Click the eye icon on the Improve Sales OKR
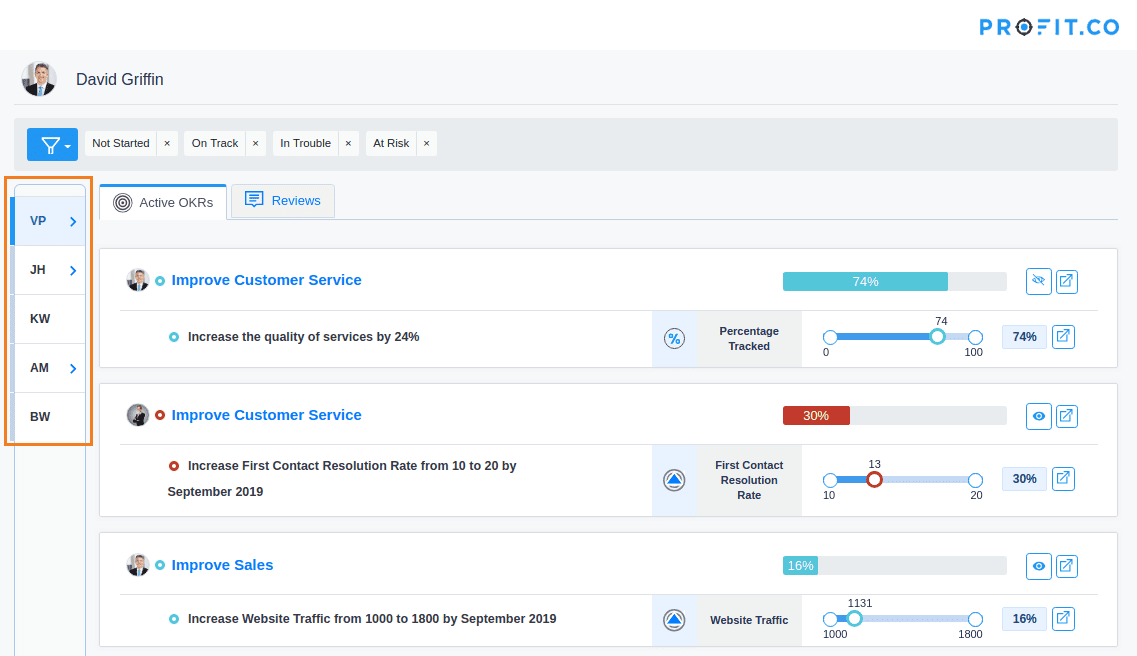The image size is (1137, 656). point(1038,565)
